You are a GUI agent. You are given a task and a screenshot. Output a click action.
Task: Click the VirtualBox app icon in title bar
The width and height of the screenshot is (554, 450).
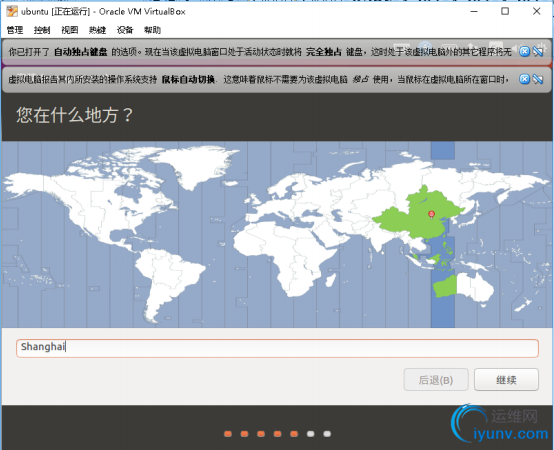click(12, 11)
